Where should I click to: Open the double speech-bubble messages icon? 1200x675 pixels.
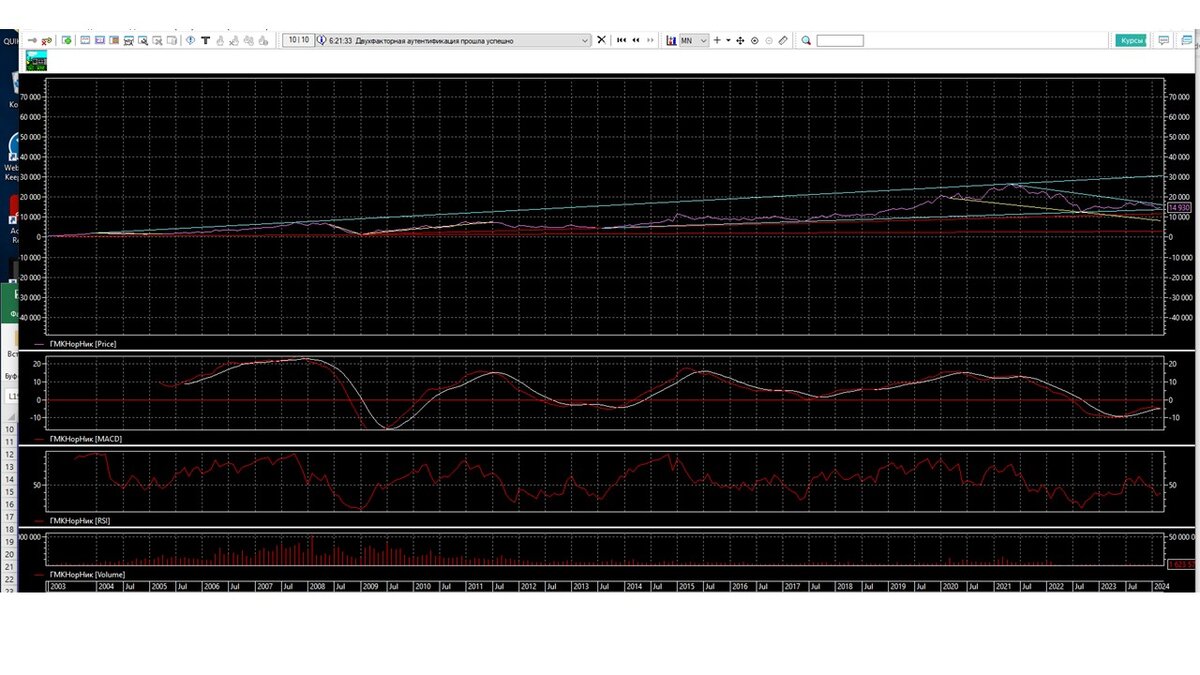click(1185, 40)
